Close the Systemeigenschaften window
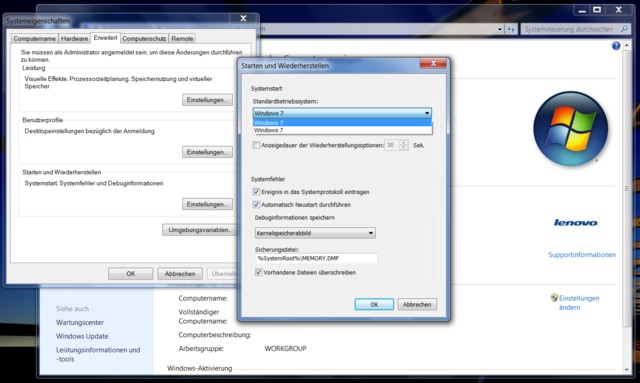 click(243, 18)
